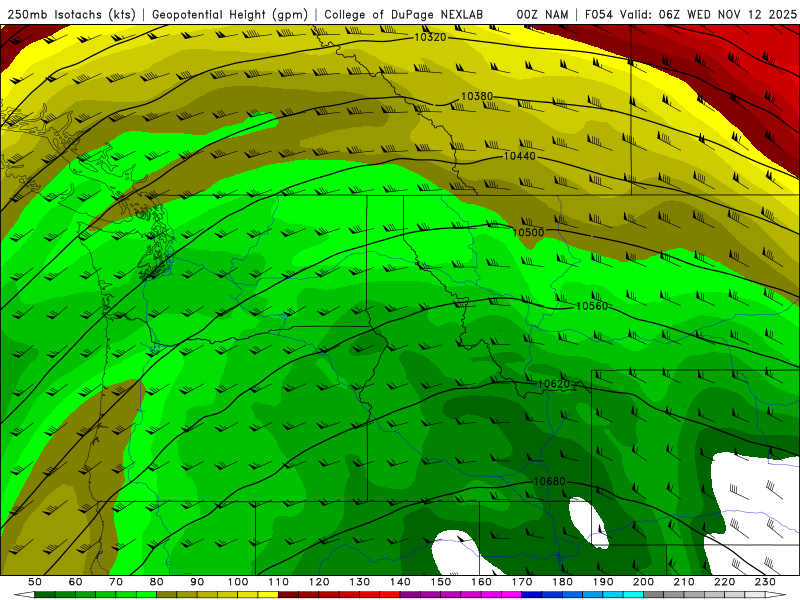Click the 50 value on the color scale
Image resolution: width=800 pixels, height=600 pixels.
pyautogui.click(x=35, y=582)
